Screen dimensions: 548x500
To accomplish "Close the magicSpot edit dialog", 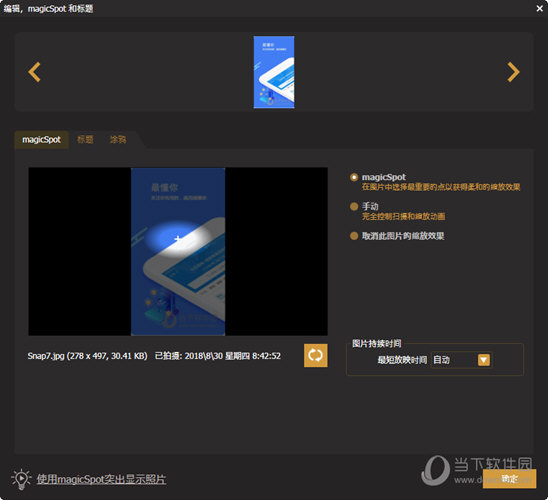I will click(x=540, y=8).
